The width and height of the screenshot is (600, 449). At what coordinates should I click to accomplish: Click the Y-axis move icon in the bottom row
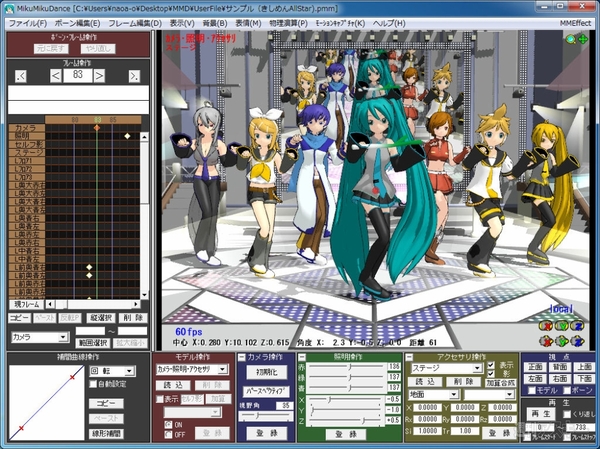[x=562, y=341]
